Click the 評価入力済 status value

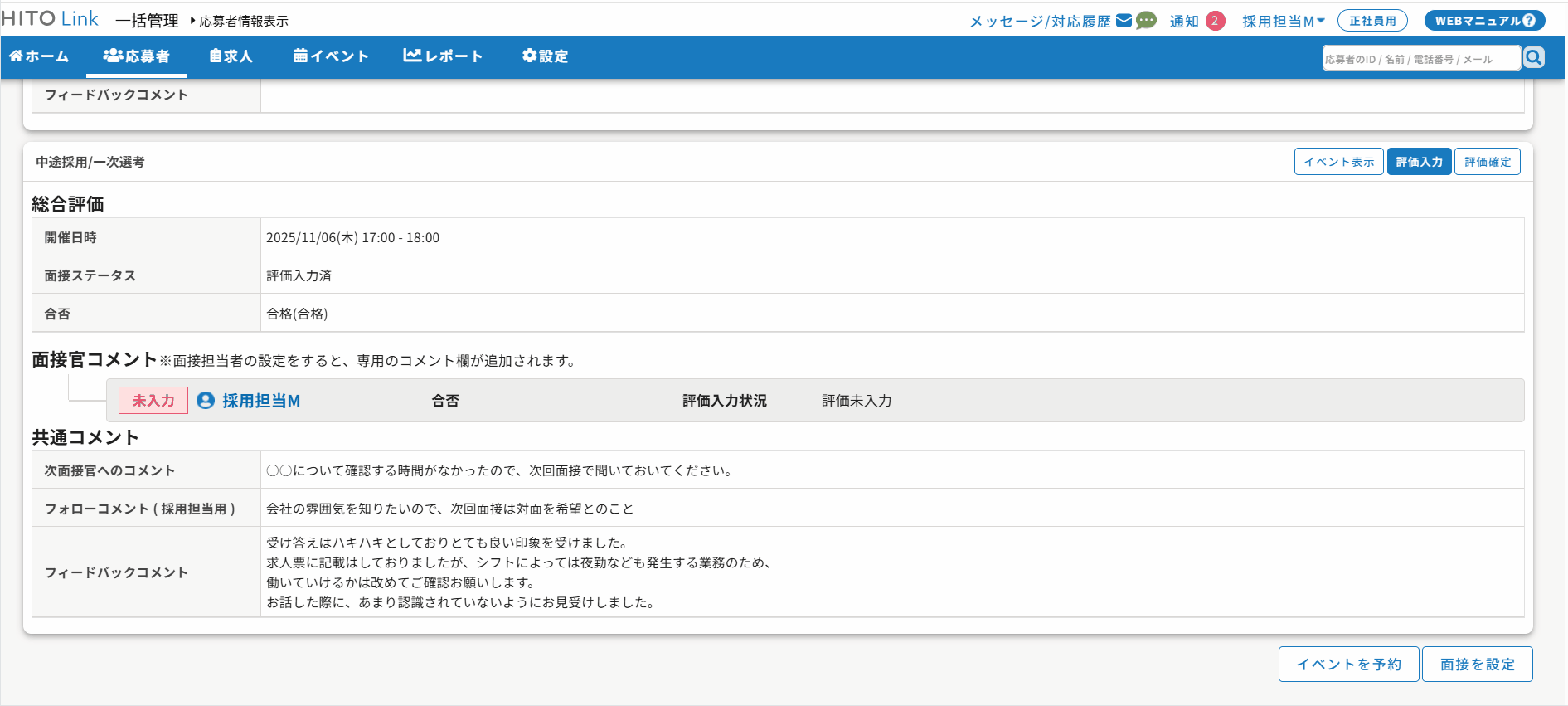pos(299,275)
